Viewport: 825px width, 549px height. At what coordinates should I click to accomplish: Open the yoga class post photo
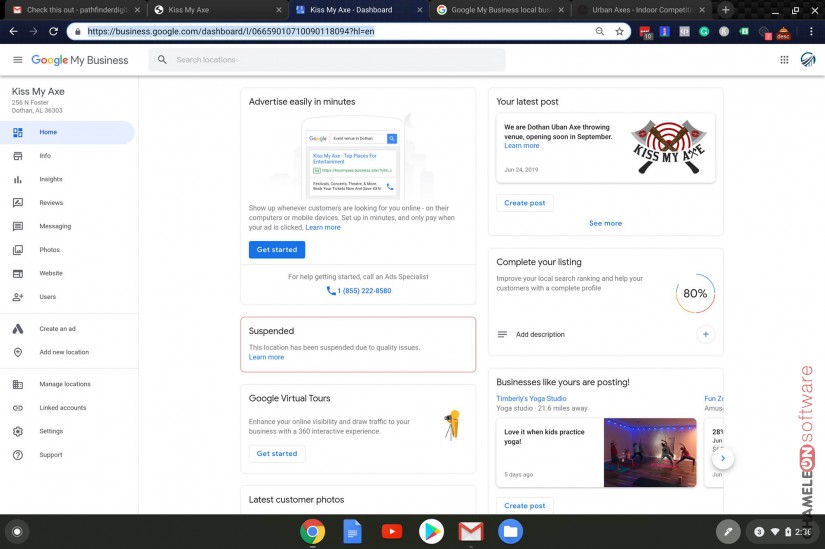tap(650, 453)
